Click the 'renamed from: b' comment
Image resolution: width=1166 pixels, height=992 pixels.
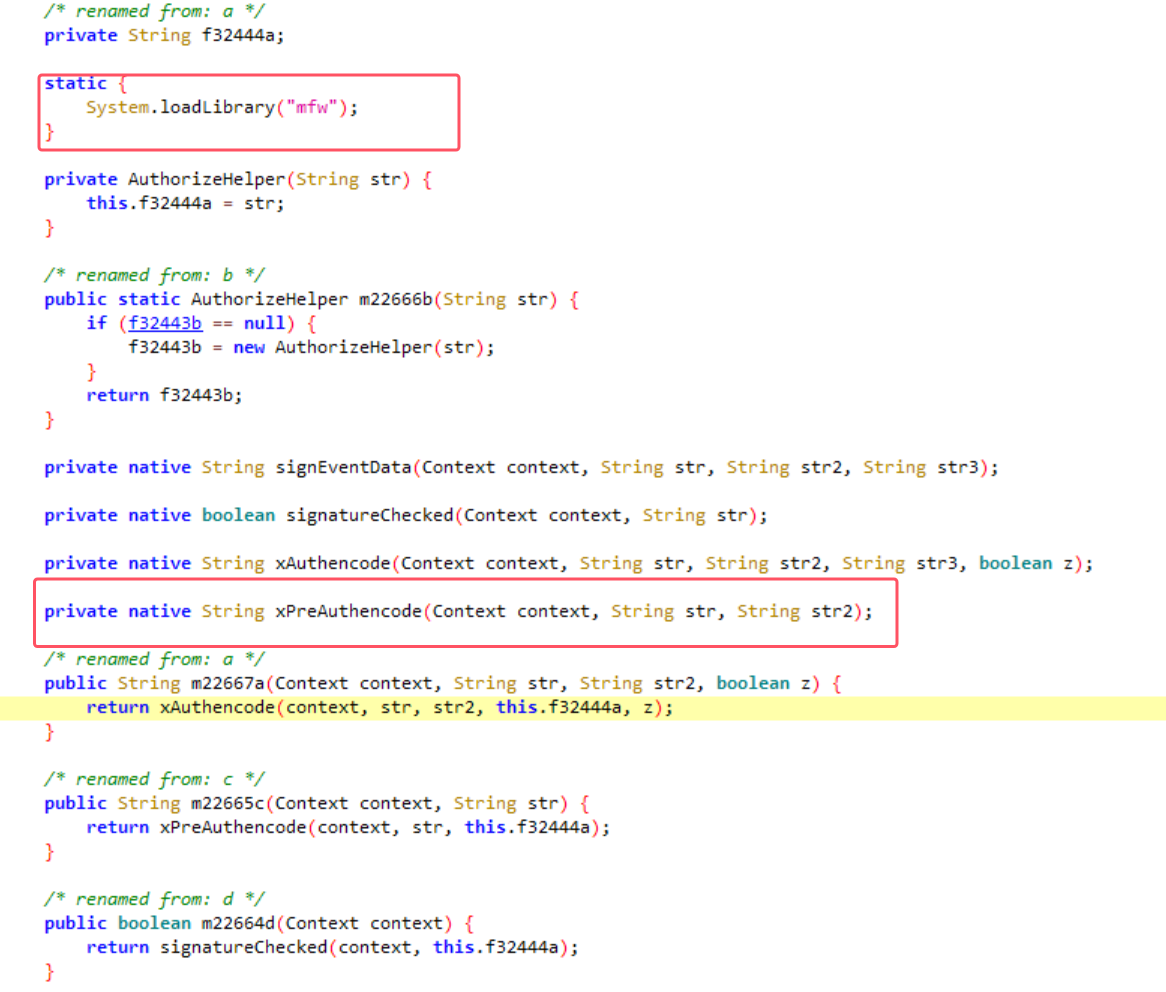pos(154,275)
